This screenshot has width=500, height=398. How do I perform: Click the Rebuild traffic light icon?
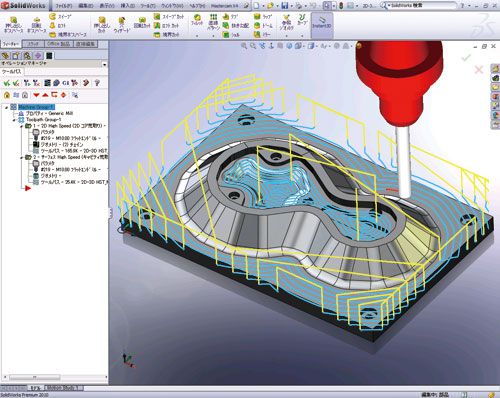[341, 6]
